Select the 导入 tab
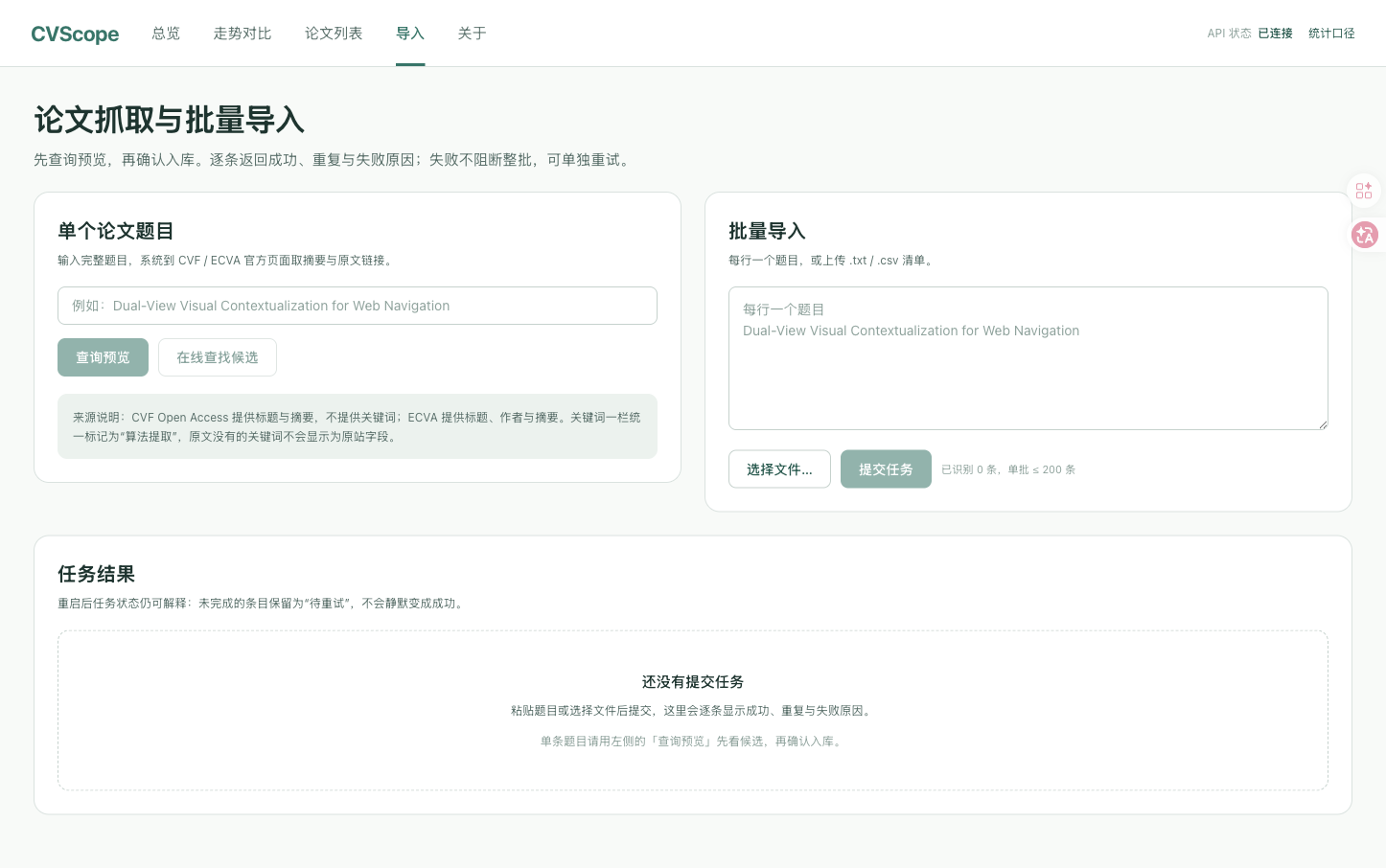This screenshot has width=1386, height=868. (410, 34)
